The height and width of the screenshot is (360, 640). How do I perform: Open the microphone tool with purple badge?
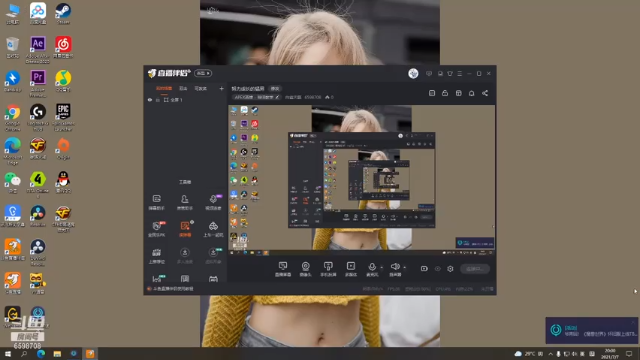(x=213, y=202)
